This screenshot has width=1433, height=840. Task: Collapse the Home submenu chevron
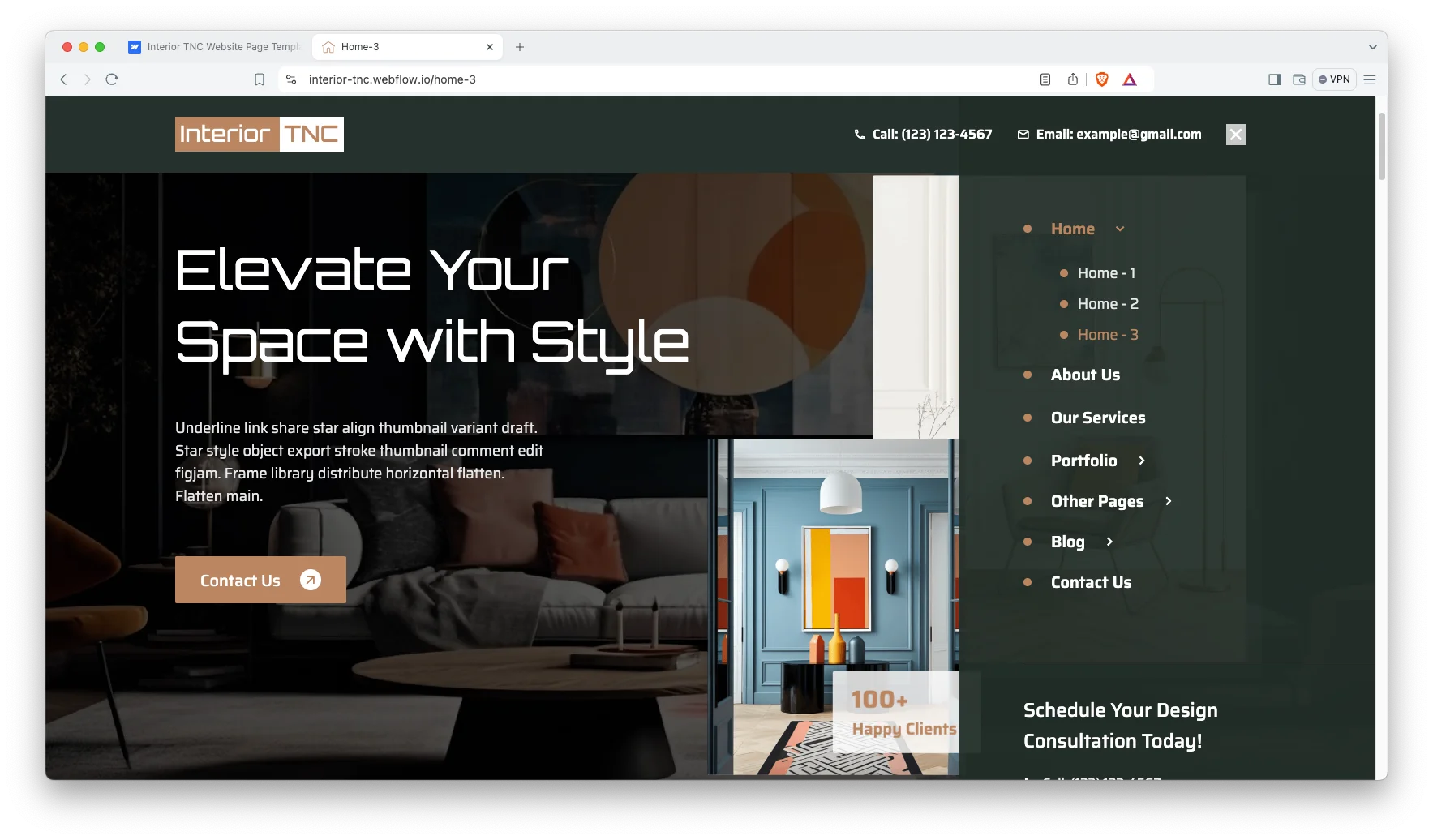coord(1120,229)
